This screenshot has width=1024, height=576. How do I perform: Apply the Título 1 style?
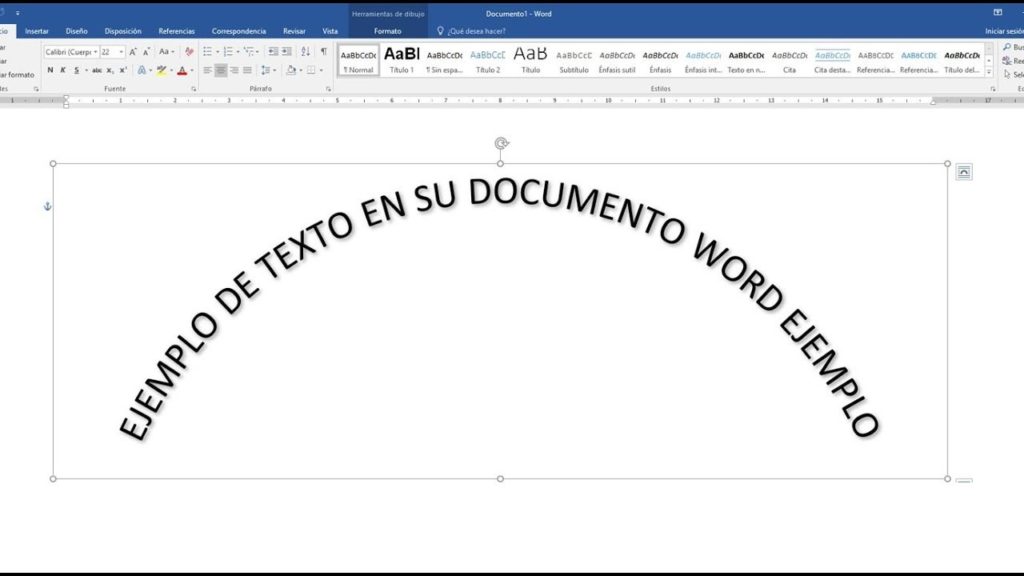point(402,60)
